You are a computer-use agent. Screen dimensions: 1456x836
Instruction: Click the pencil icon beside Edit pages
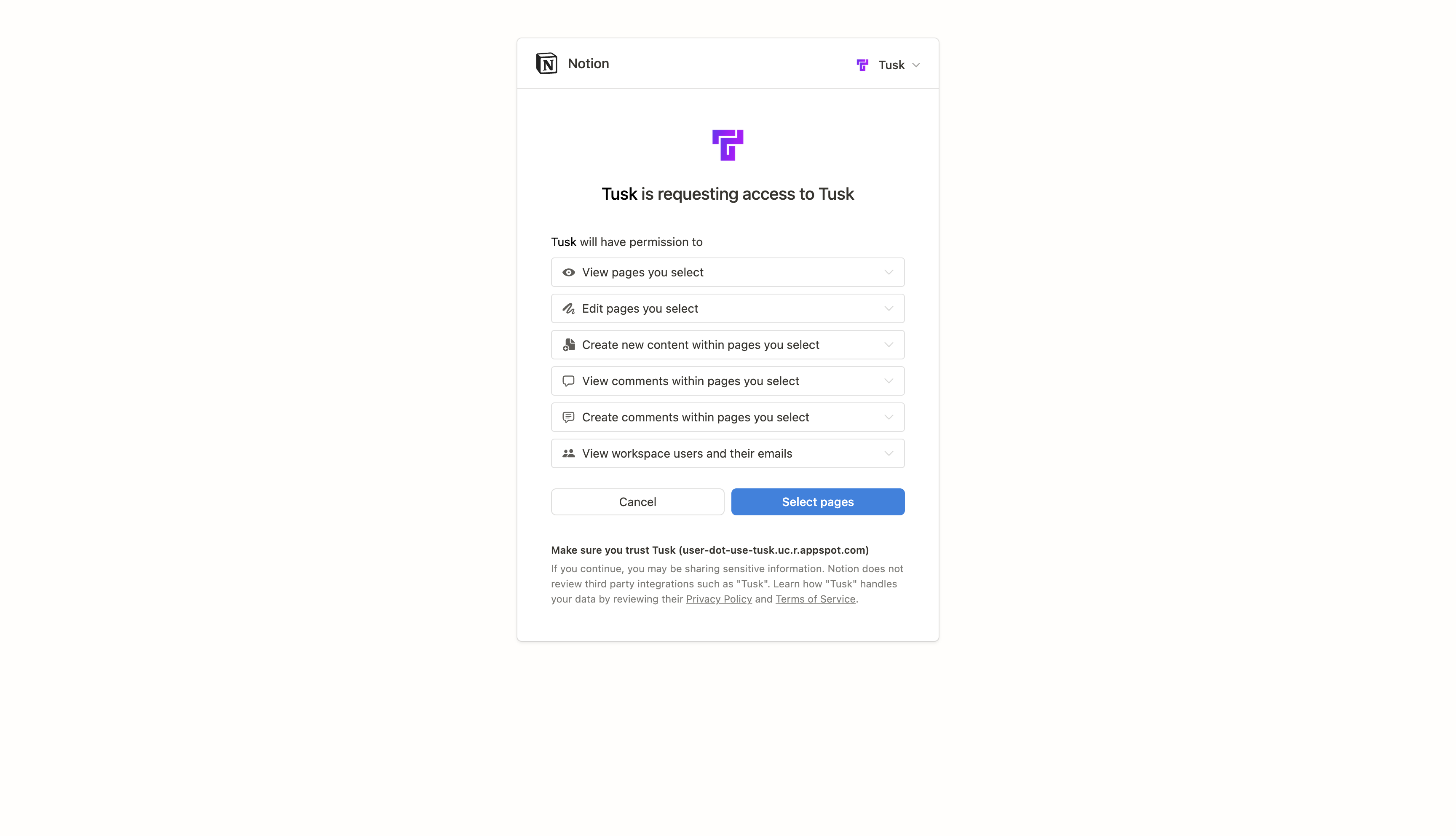click(x=568, y=308)
